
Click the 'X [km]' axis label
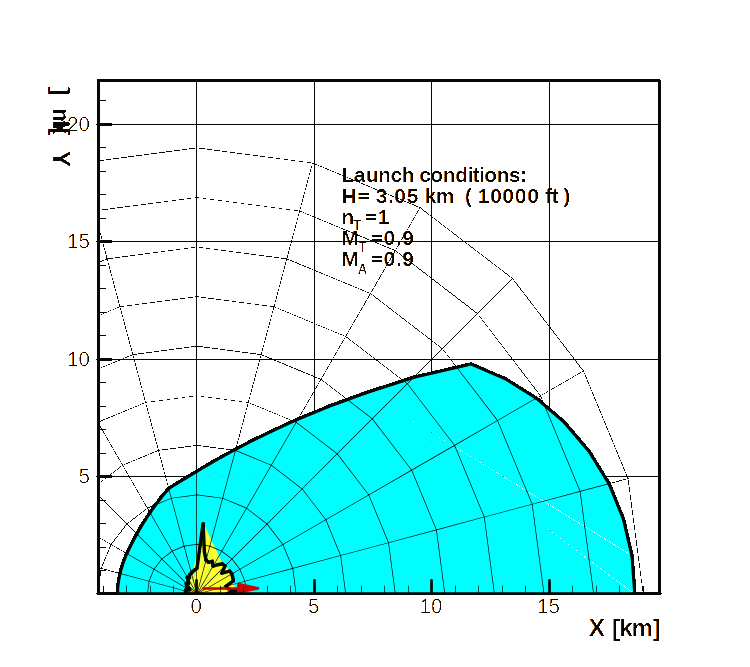pyautogui.click(x=625, y=628)
